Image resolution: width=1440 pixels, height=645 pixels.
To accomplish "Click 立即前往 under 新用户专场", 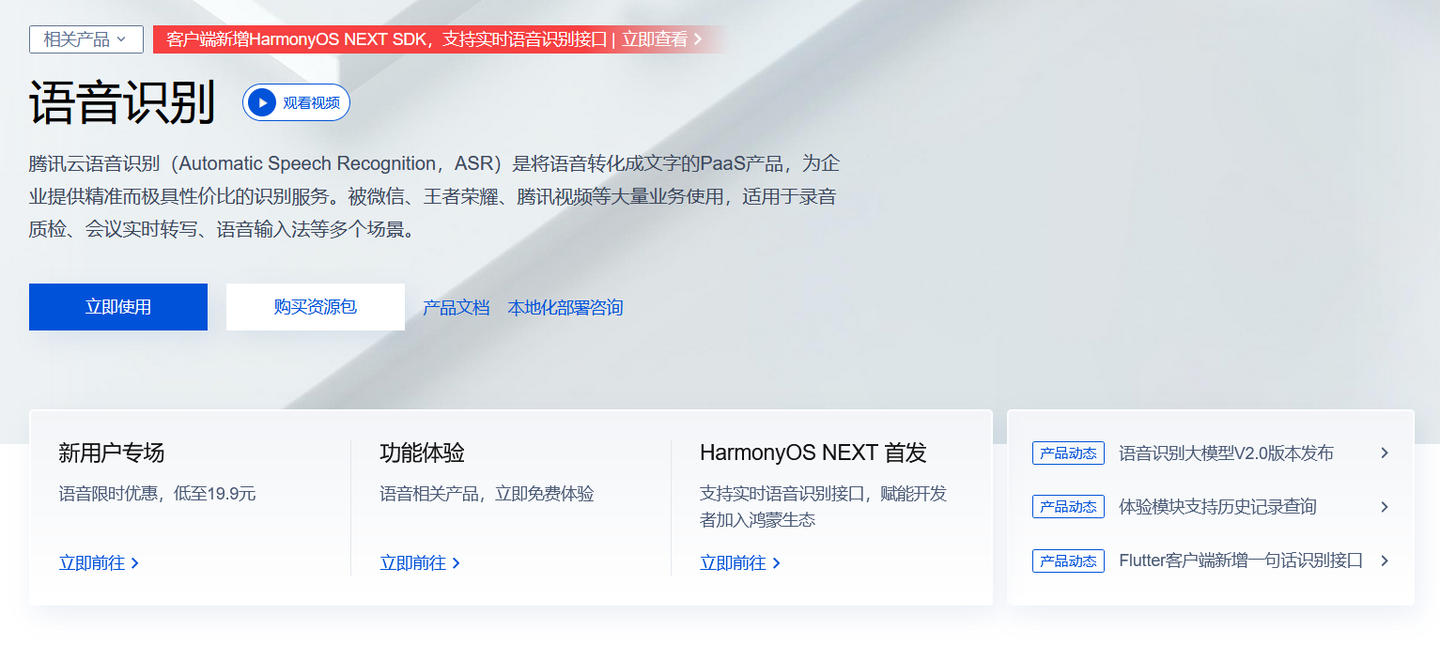I will tap(99, 563).
